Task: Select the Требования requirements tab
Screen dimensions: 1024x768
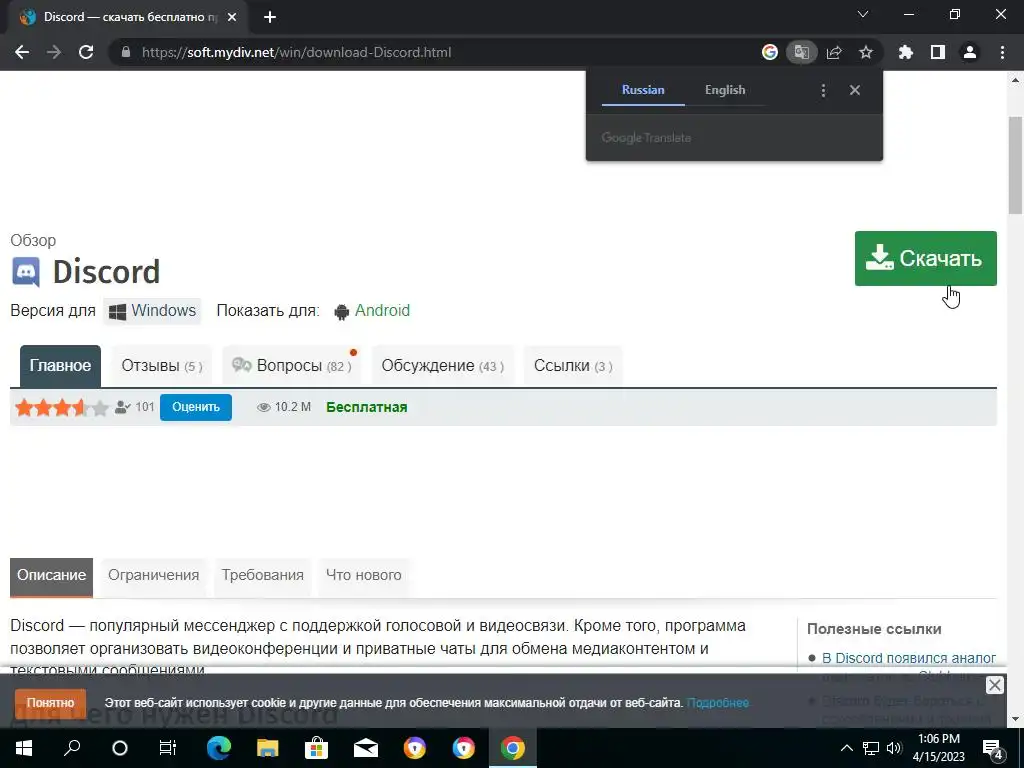Action: [263, 575]
